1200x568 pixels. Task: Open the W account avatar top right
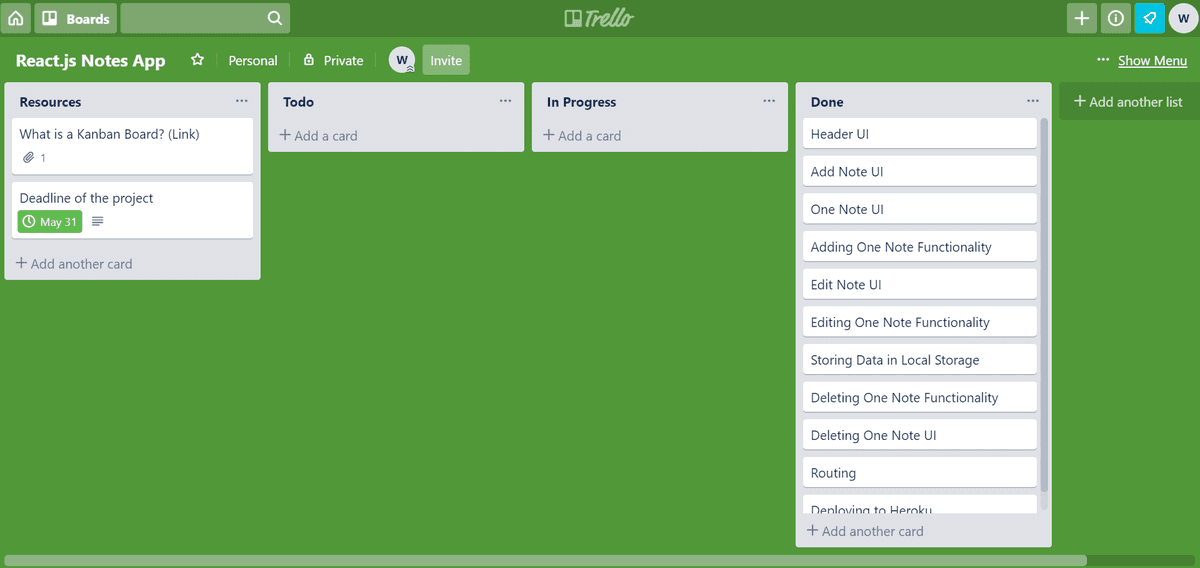[x=1182, y=18]
